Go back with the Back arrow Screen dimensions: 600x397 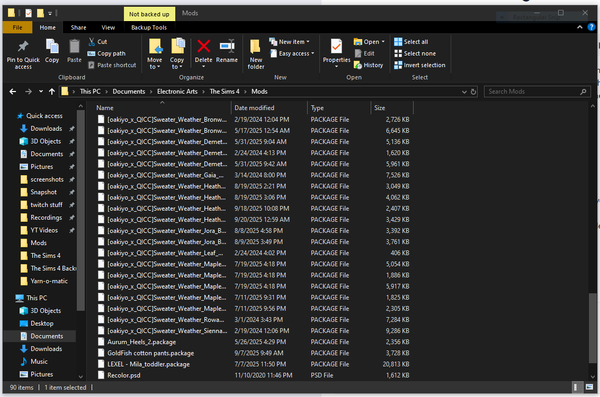[x=13, y=91]
